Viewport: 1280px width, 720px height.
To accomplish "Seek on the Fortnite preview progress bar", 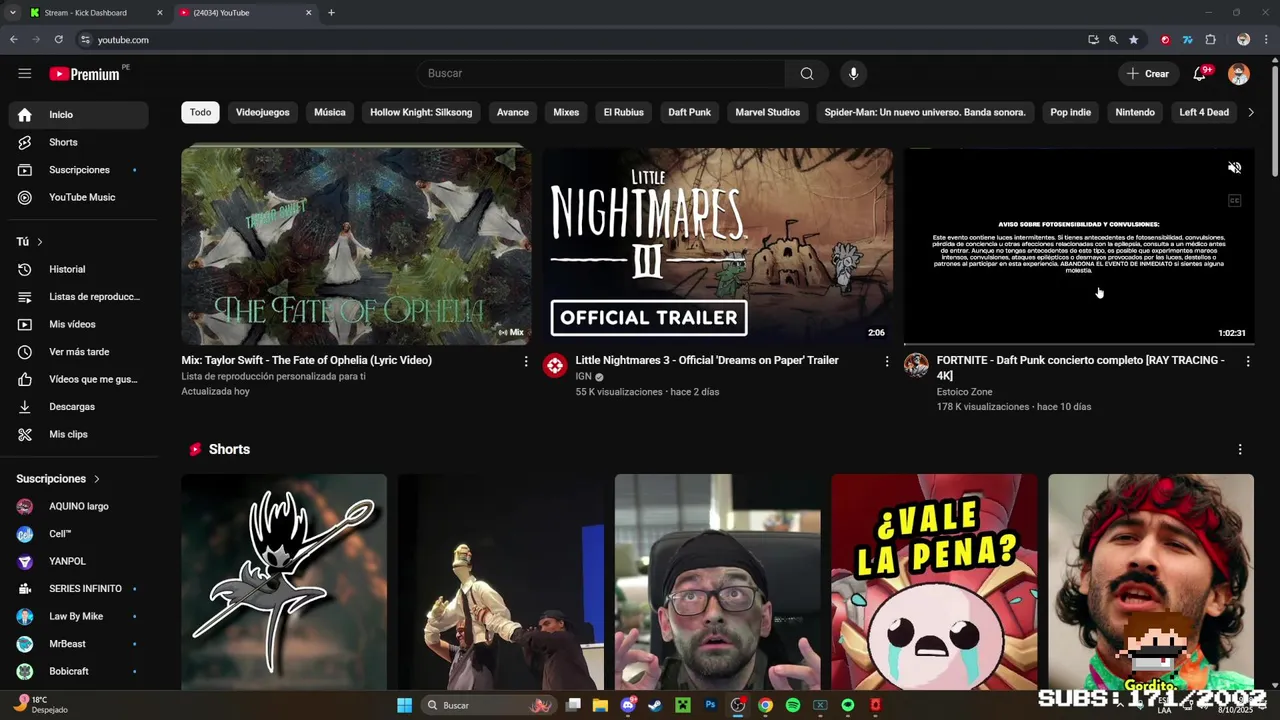I will (x=1079, y=344).
